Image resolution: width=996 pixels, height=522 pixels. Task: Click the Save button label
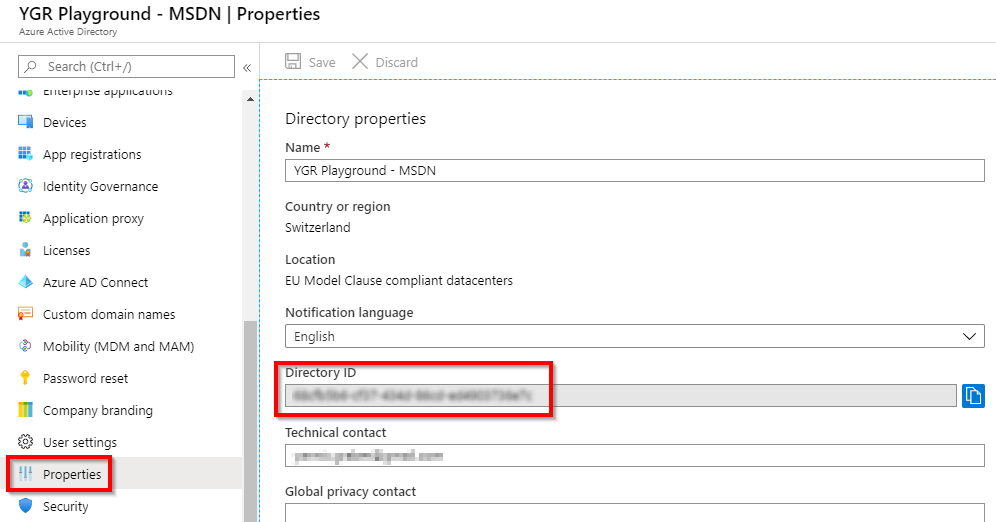(x=321, y=62)
